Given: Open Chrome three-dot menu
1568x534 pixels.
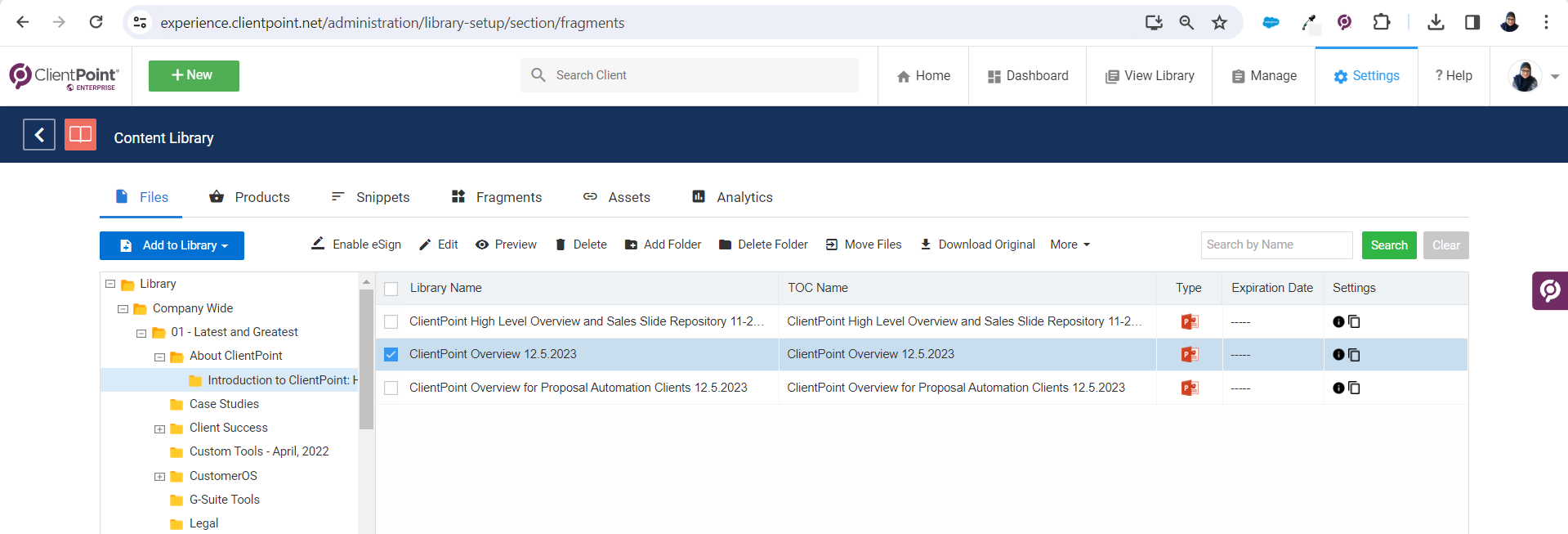Looking at the screenshot, I should pyautogui.click(x=1546, y=22).
